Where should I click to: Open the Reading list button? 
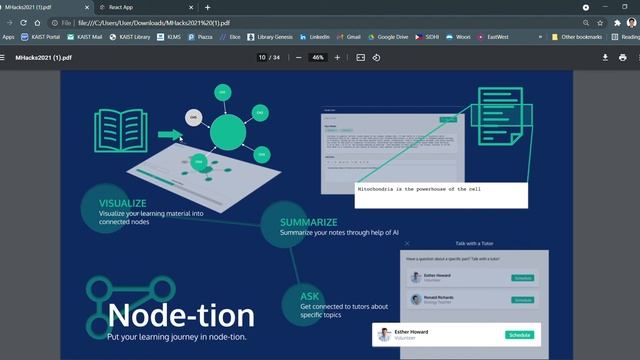tap(625, 37)
